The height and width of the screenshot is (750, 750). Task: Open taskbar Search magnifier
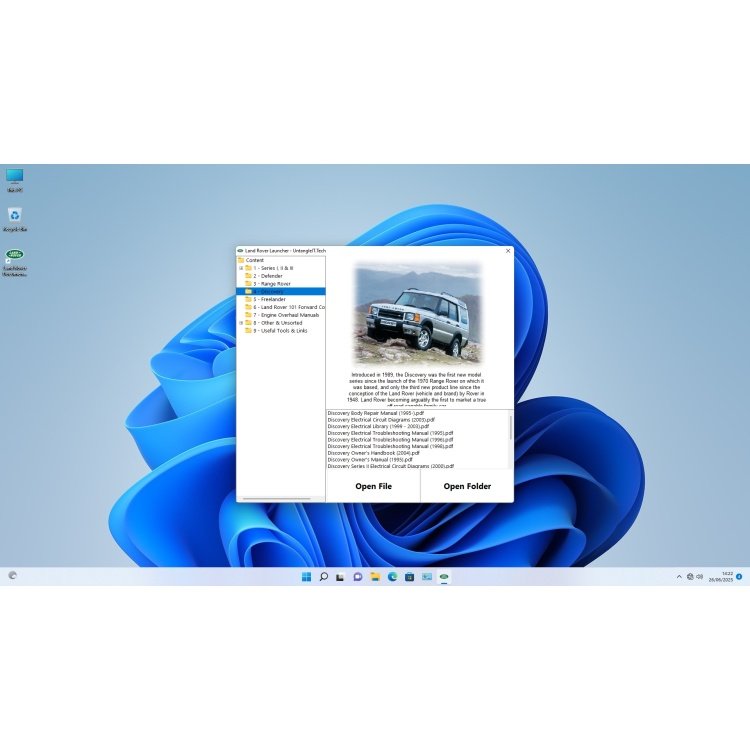tap(324, 576)
